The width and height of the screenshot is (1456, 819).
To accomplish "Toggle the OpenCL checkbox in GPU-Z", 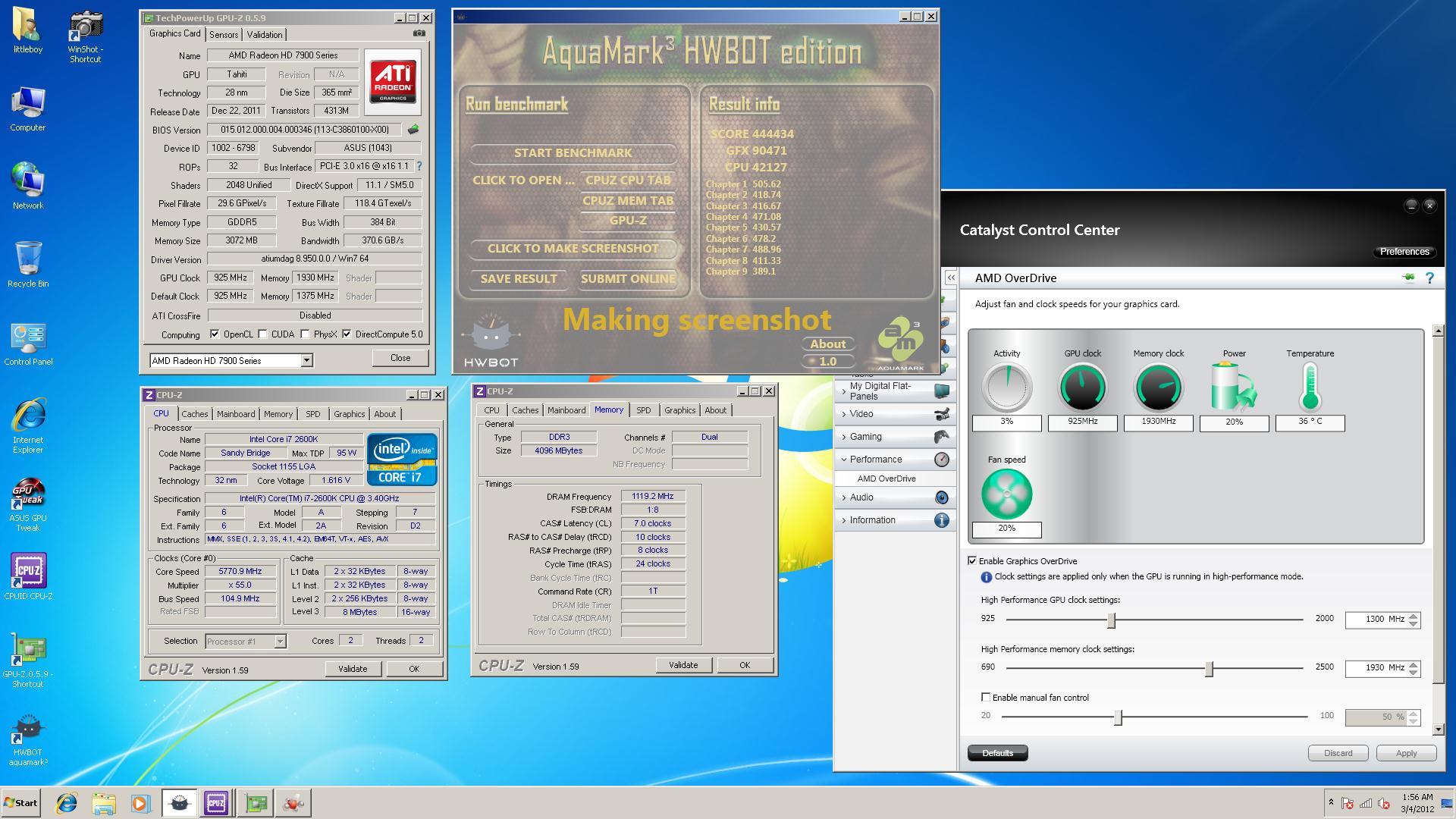I will pos(215,334).
